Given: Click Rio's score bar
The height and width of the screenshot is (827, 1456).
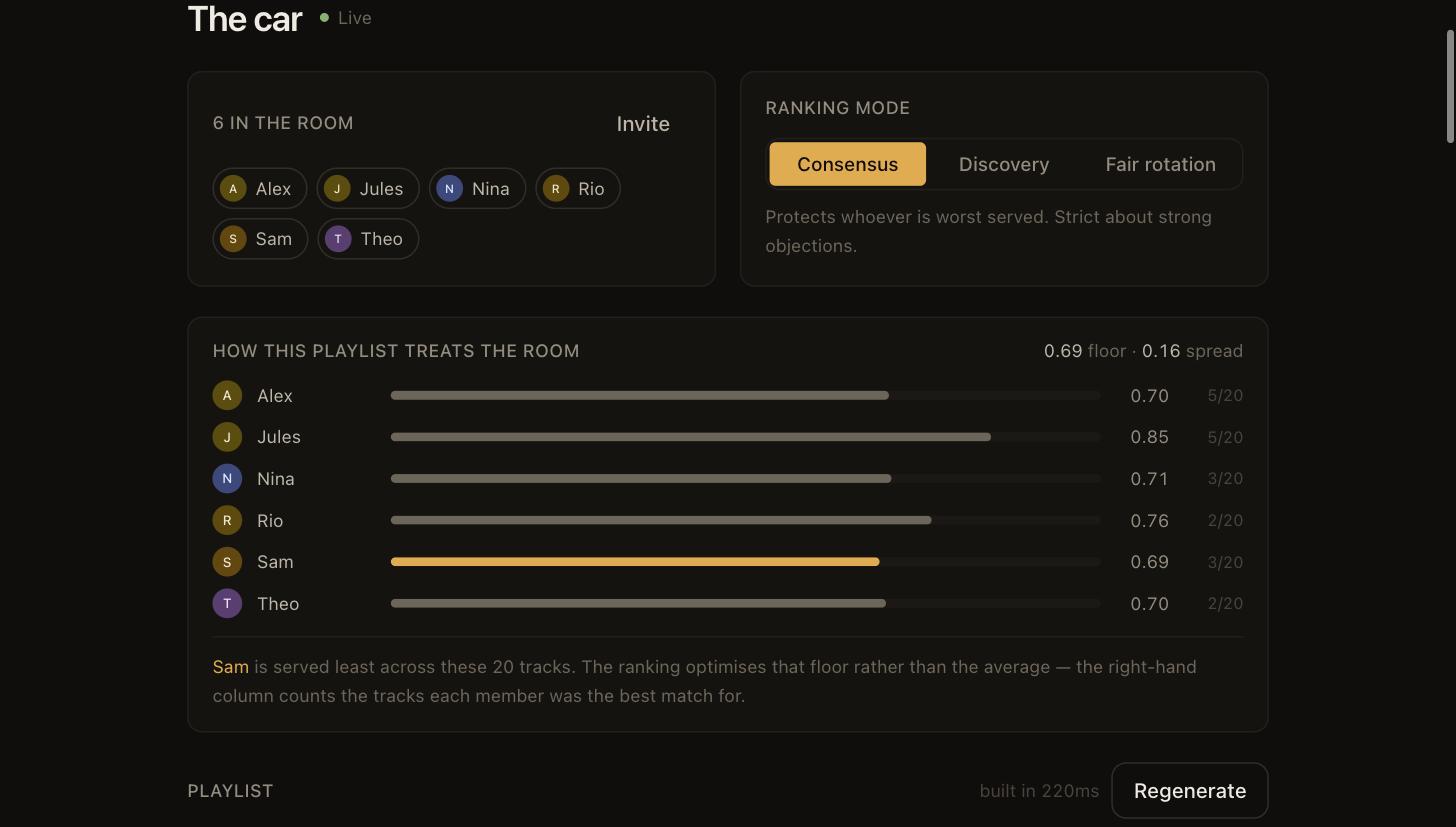Looking at the screenshot, I should click(x=745, y=521).
